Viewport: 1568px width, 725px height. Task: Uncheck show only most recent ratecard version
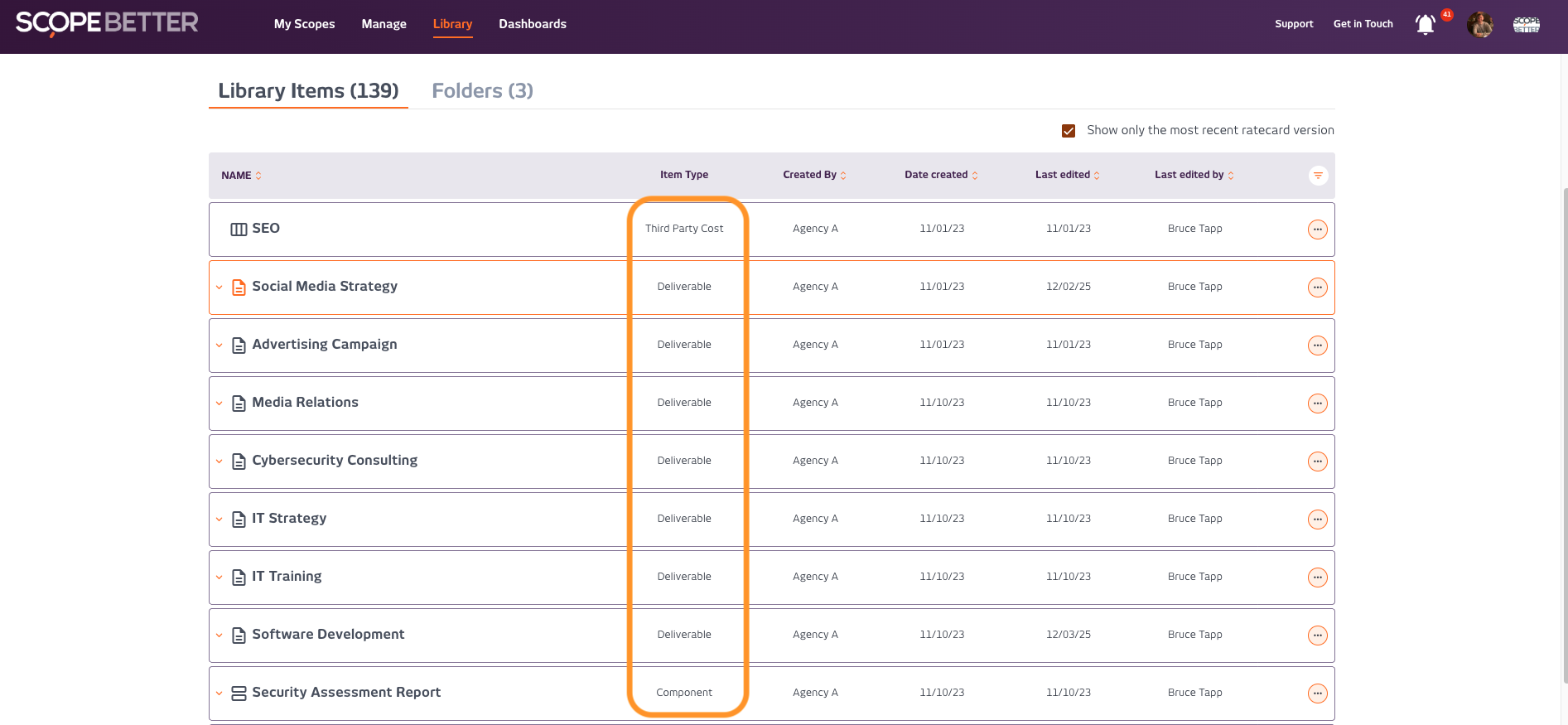(1069, 131)
